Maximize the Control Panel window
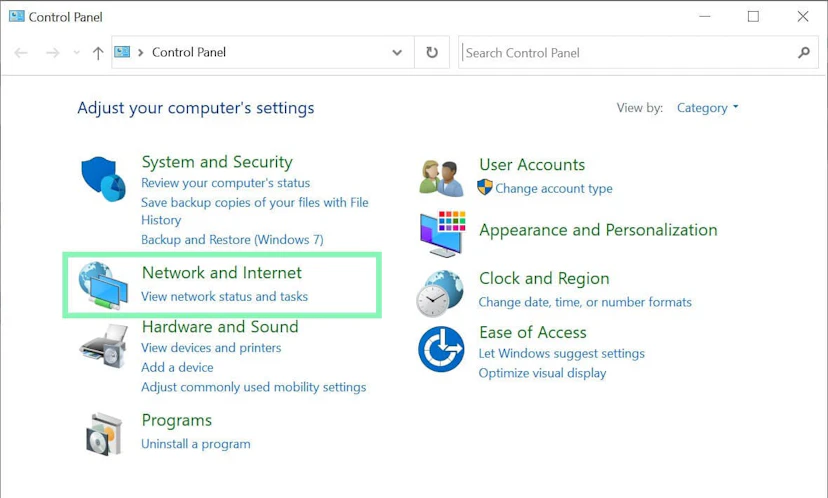This screenshot has height=498, width=828. coord(753,16)
